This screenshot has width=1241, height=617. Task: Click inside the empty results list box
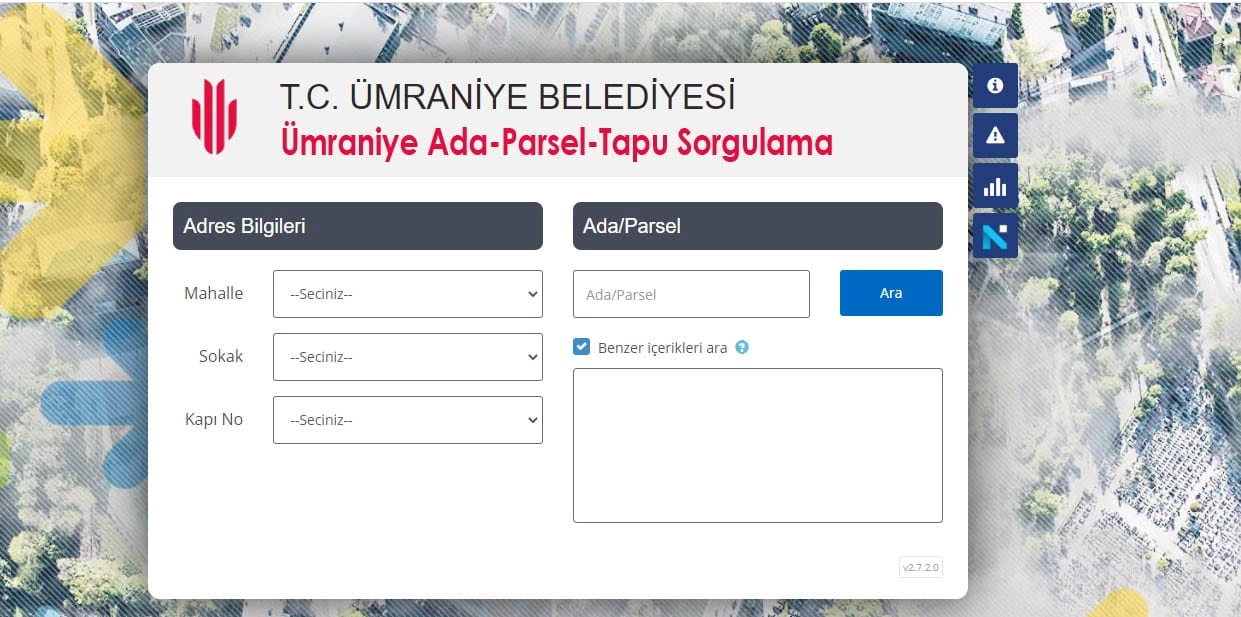point(757,445)
